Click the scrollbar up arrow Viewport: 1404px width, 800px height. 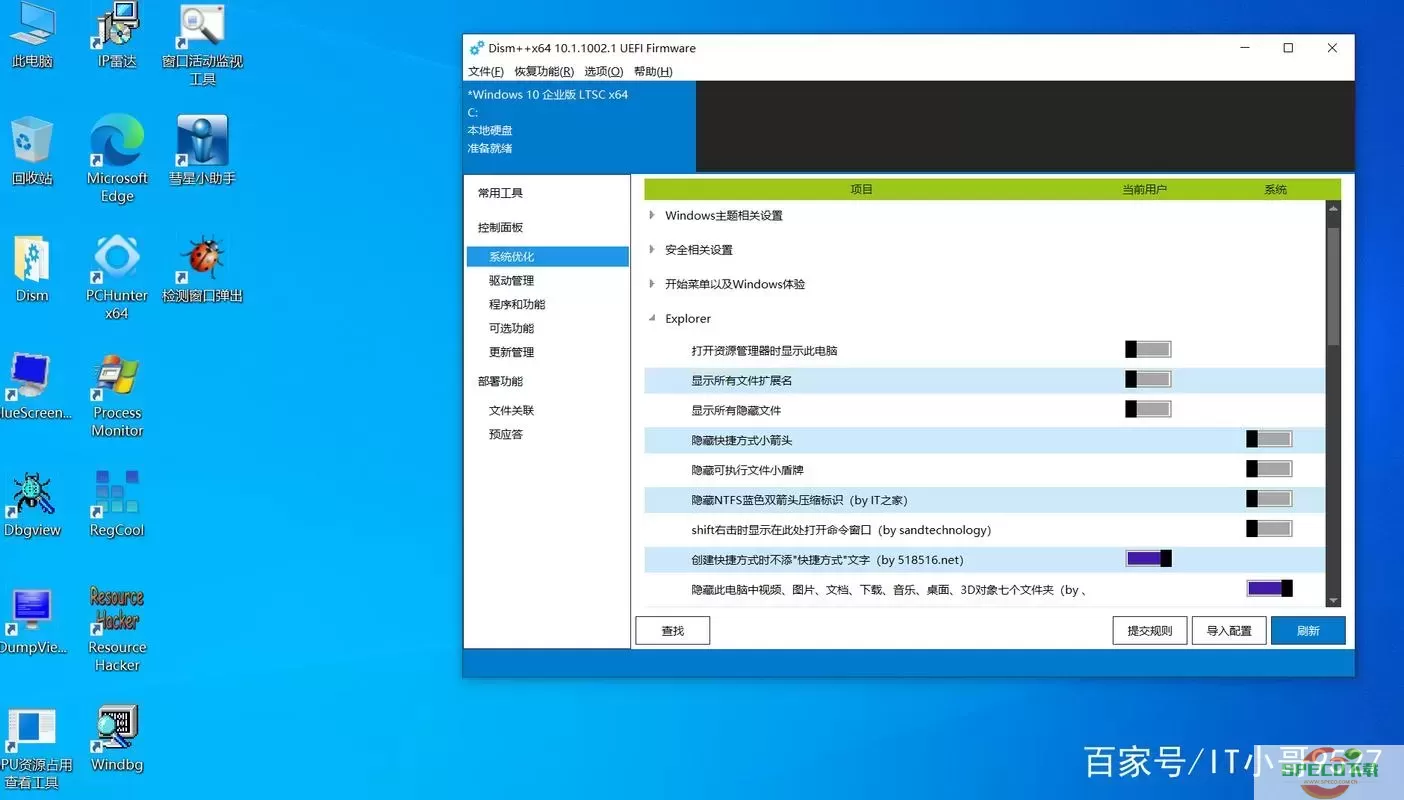point(1333,208)
